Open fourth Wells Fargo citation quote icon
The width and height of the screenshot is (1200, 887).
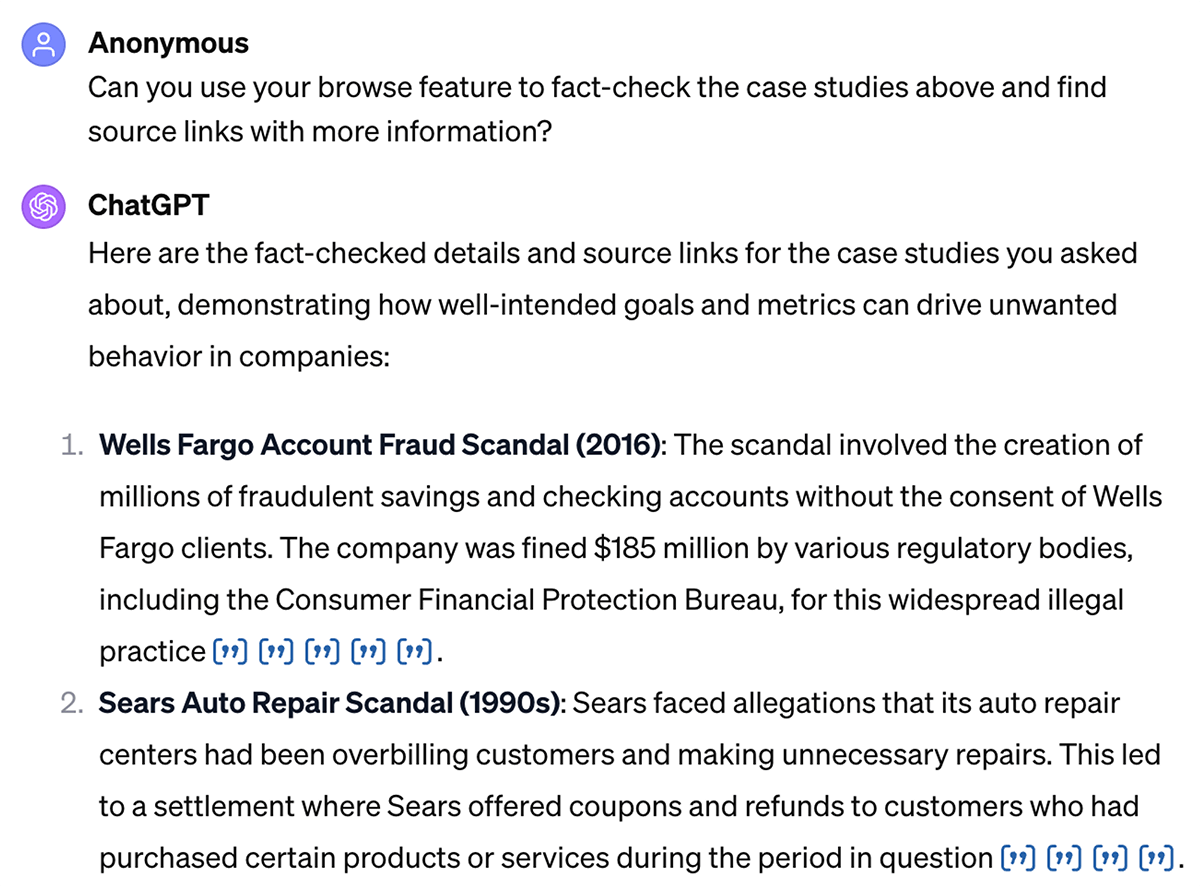tap(367, 653)
